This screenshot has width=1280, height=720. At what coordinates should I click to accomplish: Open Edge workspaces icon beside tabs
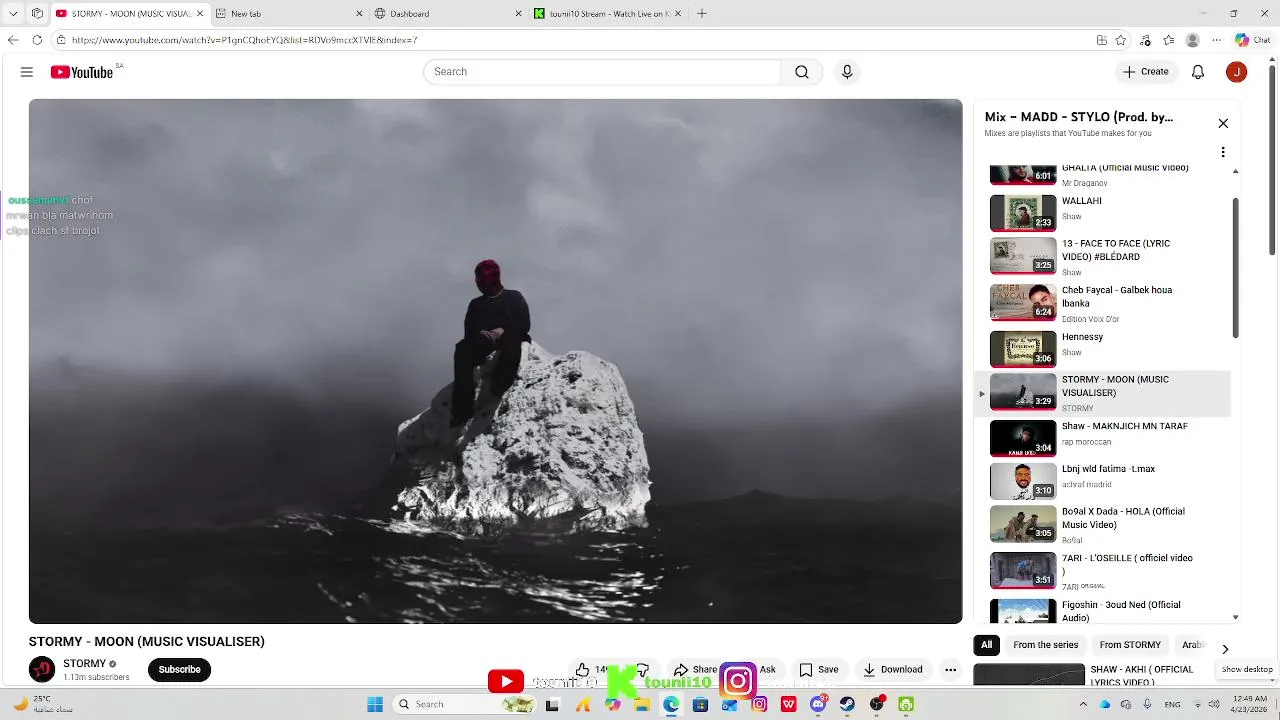(37, 14)
